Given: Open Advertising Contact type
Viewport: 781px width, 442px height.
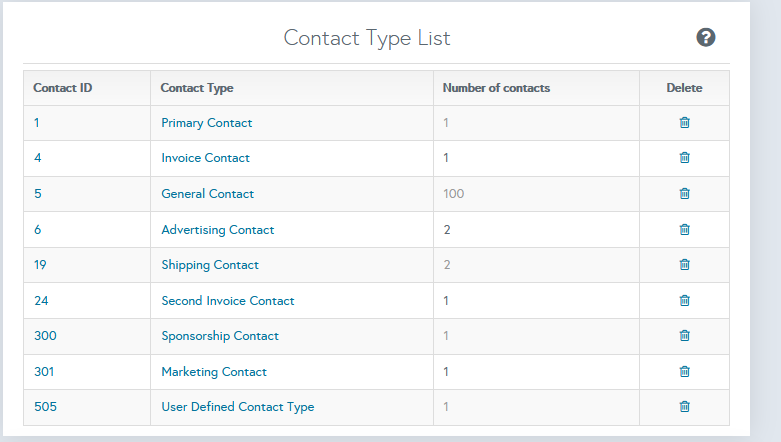Looking at the screenshot, I should 217,230.
